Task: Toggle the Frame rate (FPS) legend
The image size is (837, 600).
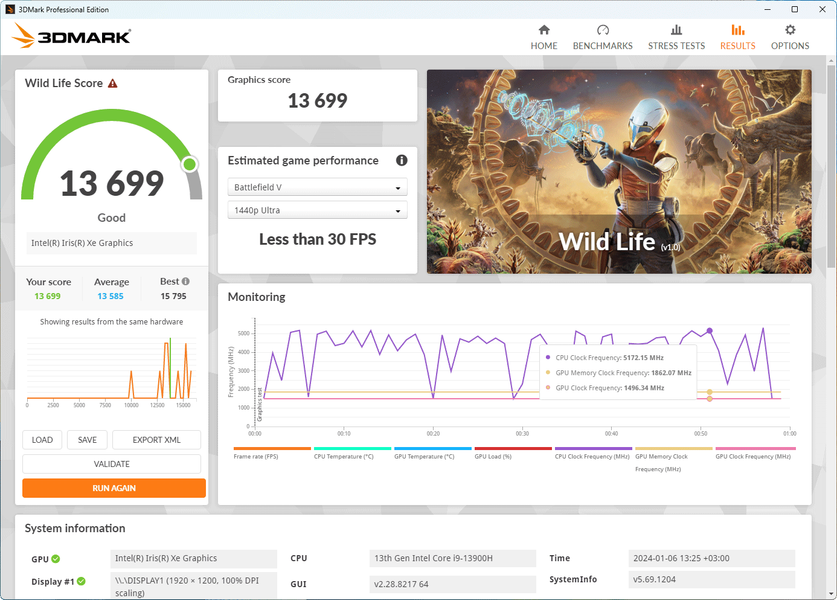Action: point(272,453)
